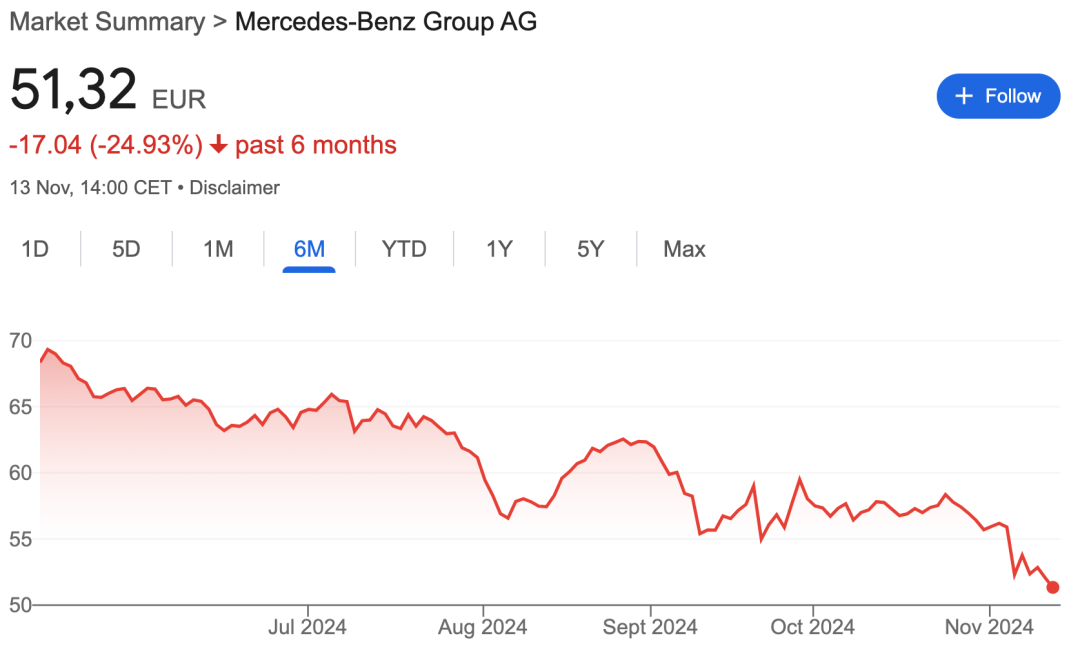
Task: Click the Mercedes-Benz Group AG title
Action: coord(386,21)
